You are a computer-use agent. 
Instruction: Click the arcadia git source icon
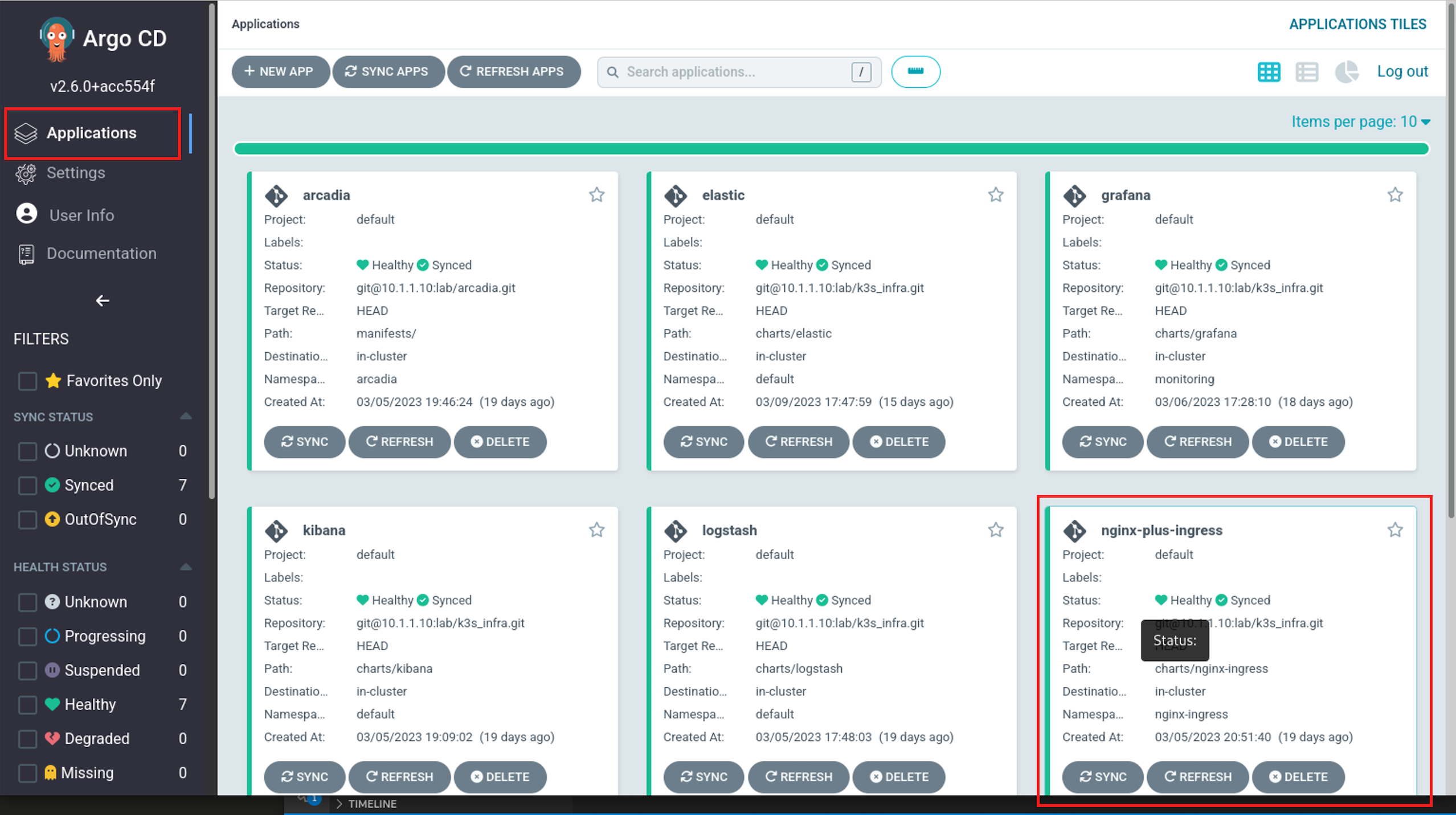pos(276,195)
